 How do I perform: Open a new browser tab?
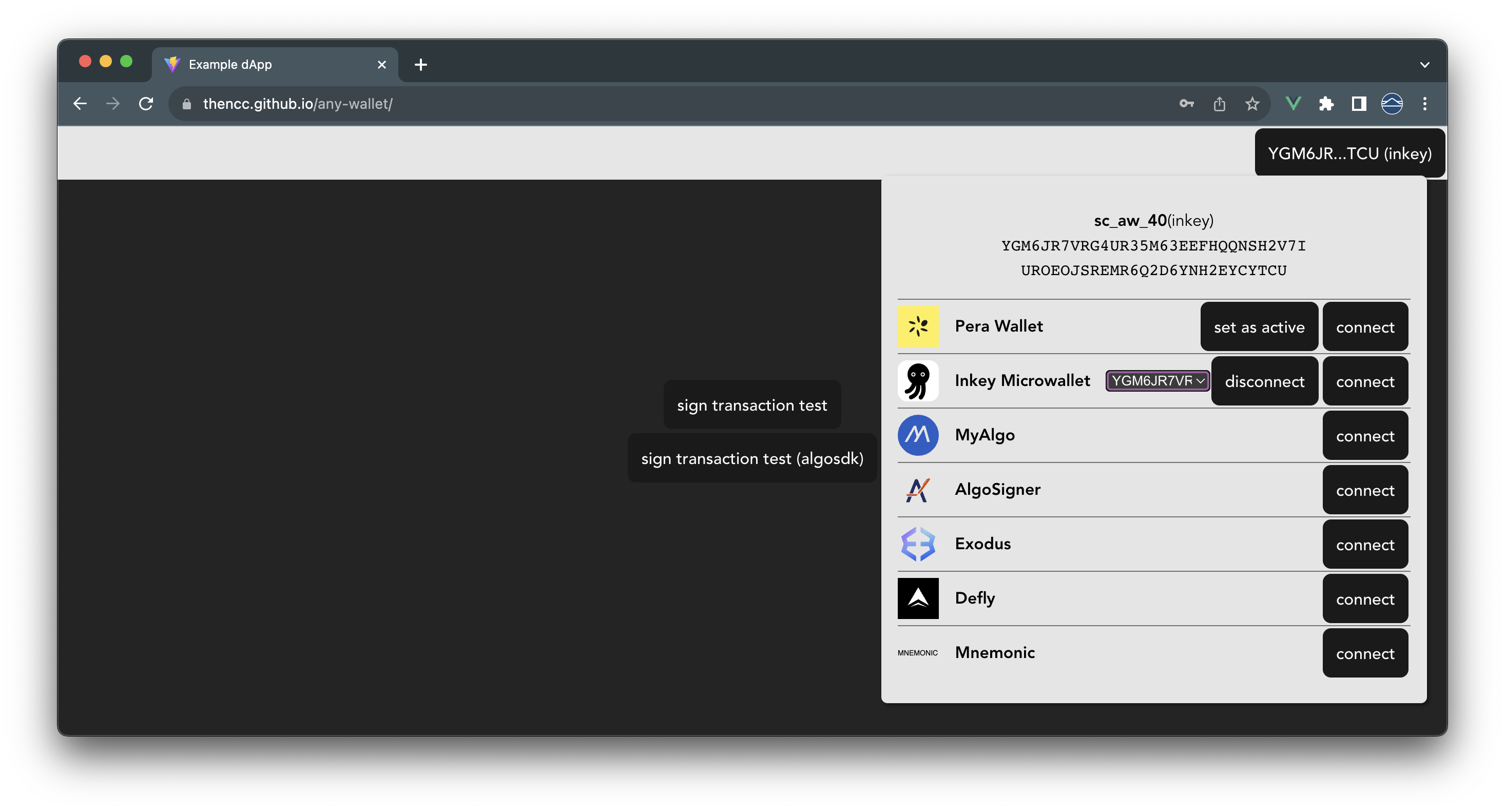(x=421, y=65)
